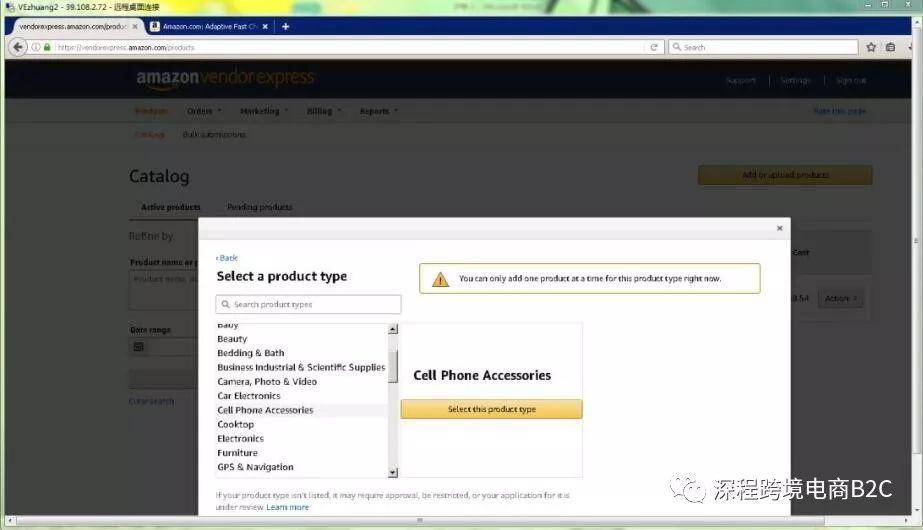Expand the Billing dropdown menu
The width and height of the screenshot is (923, 530).
tap(324, 111)
